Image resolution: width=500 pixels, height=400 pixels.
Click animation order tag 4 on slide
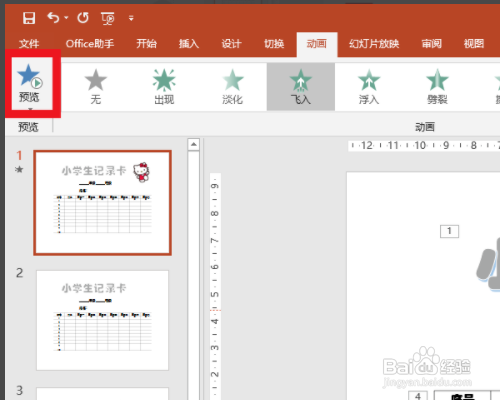click(418, 396)
